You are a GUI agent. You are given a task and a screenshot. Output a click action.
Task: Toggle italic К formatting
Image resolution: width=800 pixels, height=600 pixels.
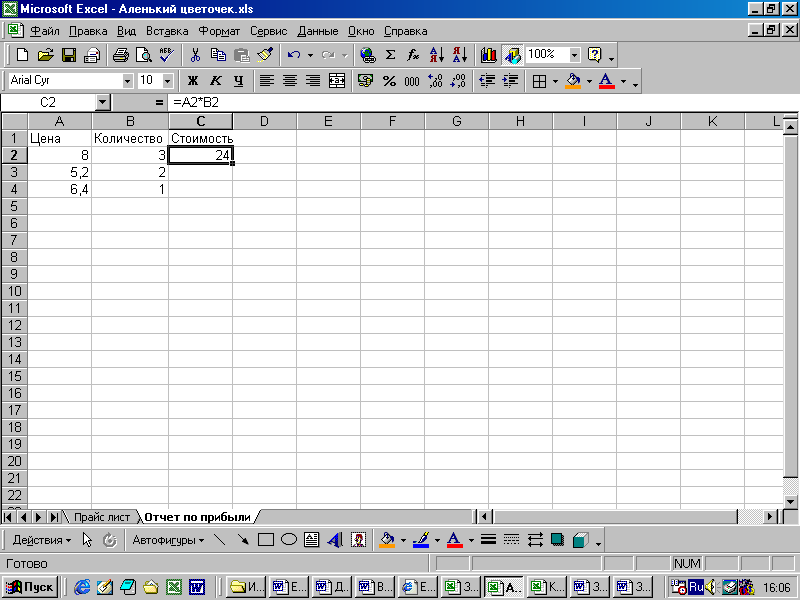point(216,81)
